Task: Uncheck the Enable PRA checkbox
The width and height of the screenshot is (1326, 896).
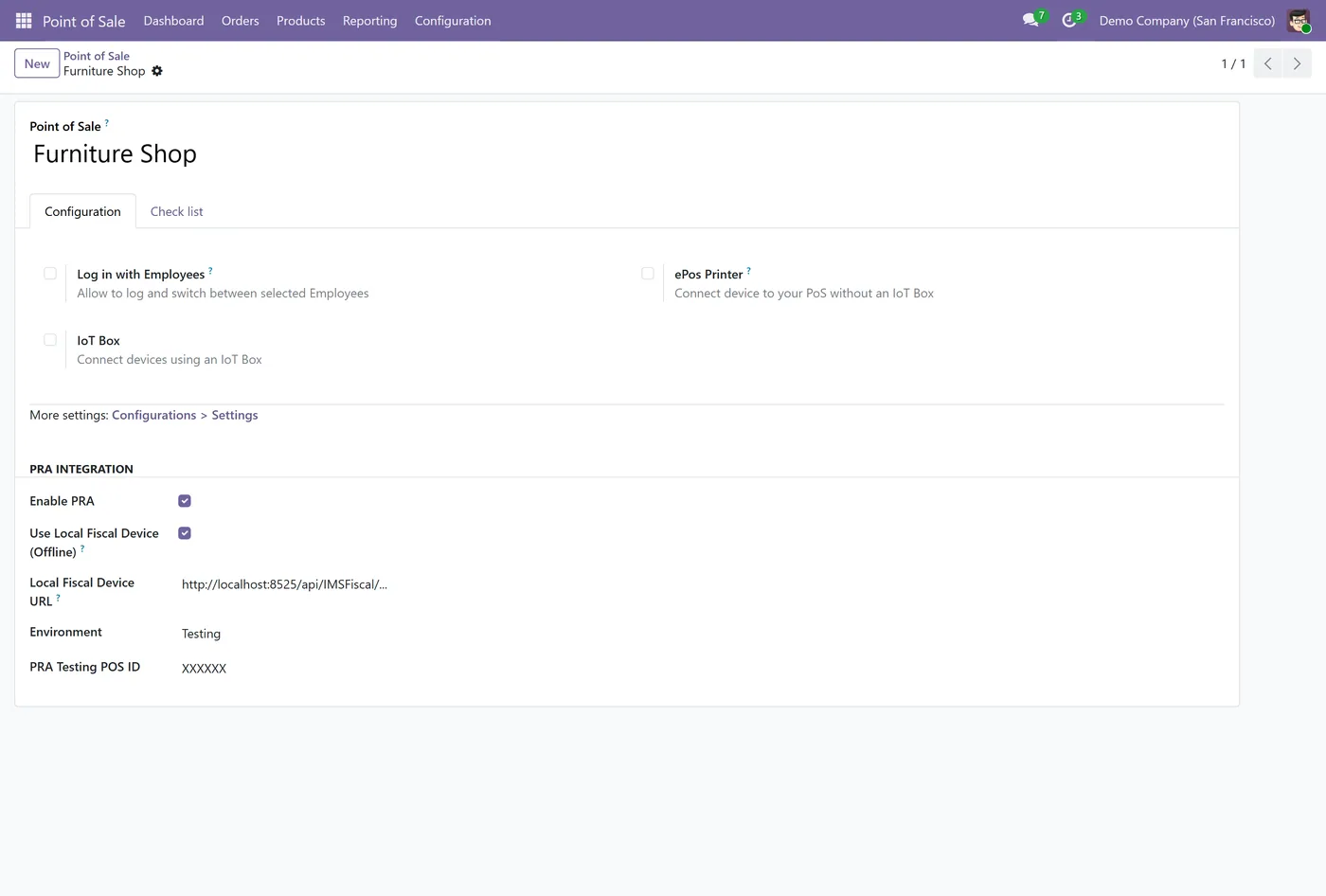Action: 185,501
